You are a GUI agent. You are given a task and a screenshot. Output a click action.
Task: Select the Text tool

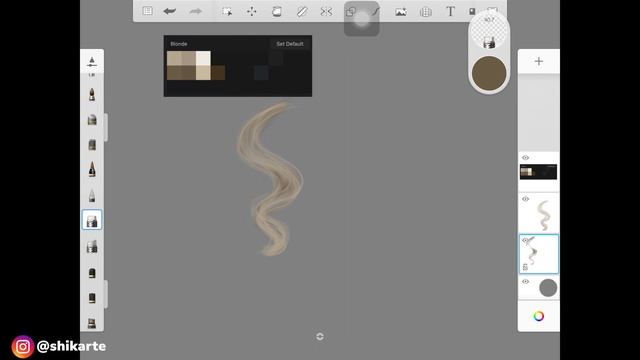(450, 11)
